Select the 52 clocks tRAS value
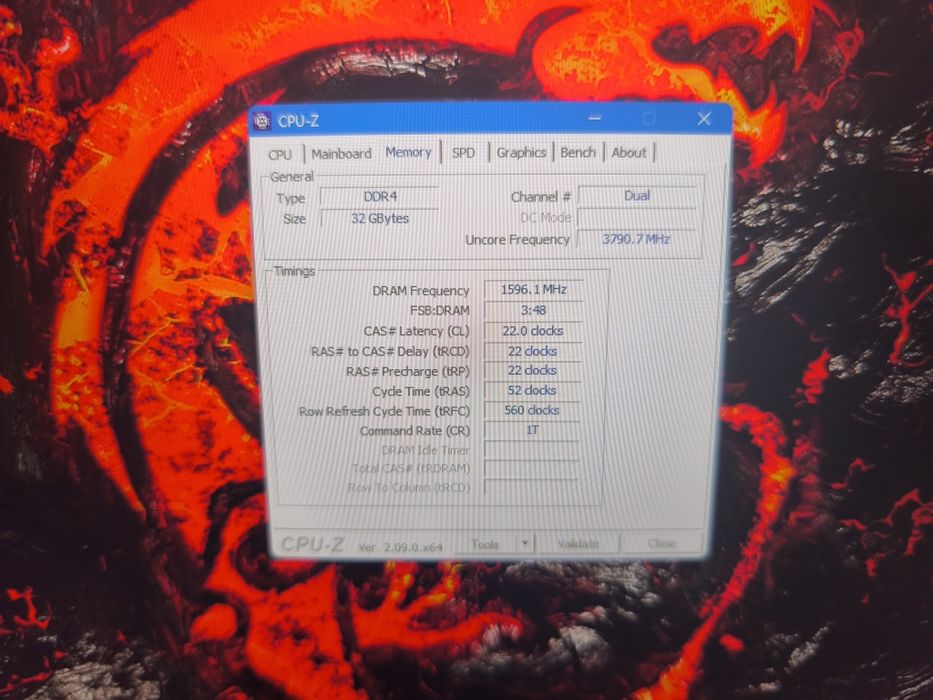The height and width of the screenshot is (700, 933). coord(533,390)
